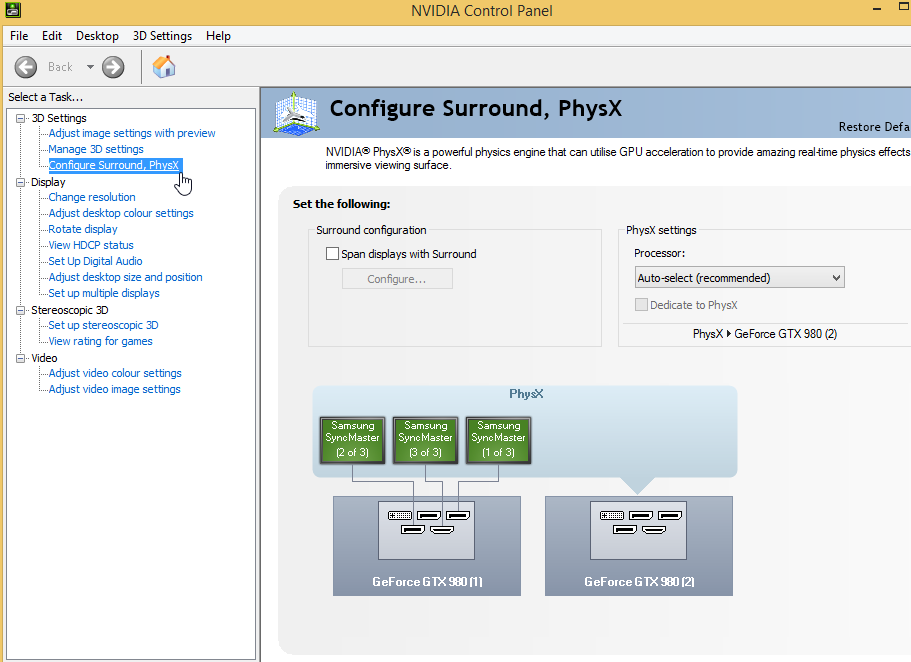This screenshot has height=662, width=911.
Task: Open Adjust video image settings task
Action: coord(114,389)
